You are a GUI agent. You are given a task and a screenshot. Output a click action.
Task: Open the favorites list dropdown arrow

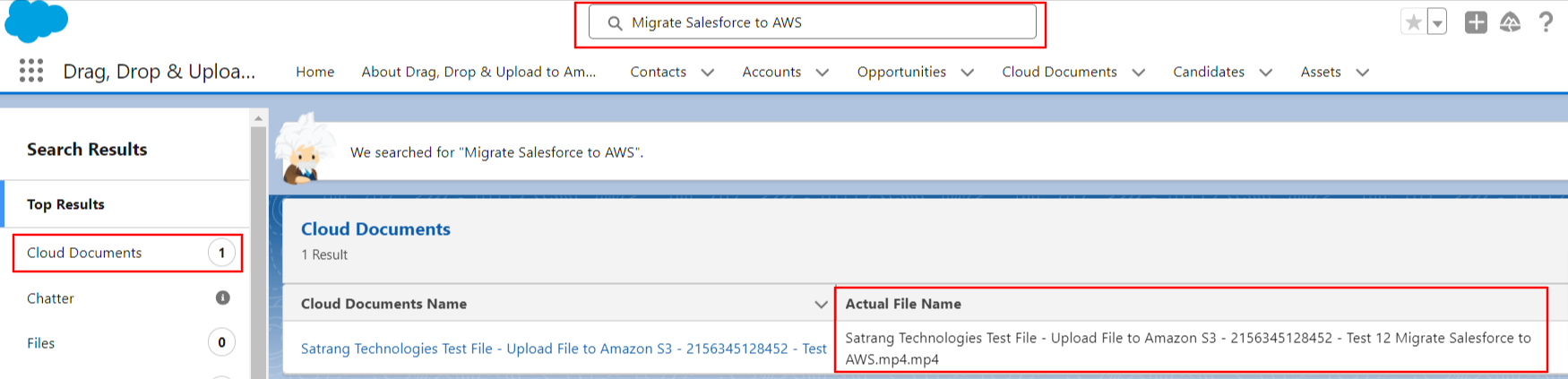[x=1437, y=22]
